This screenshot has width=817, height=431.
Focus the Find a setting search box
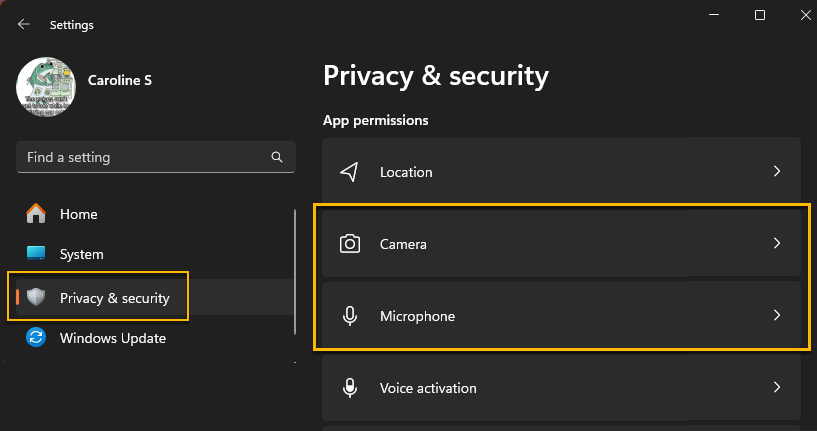tap(156, 157)
